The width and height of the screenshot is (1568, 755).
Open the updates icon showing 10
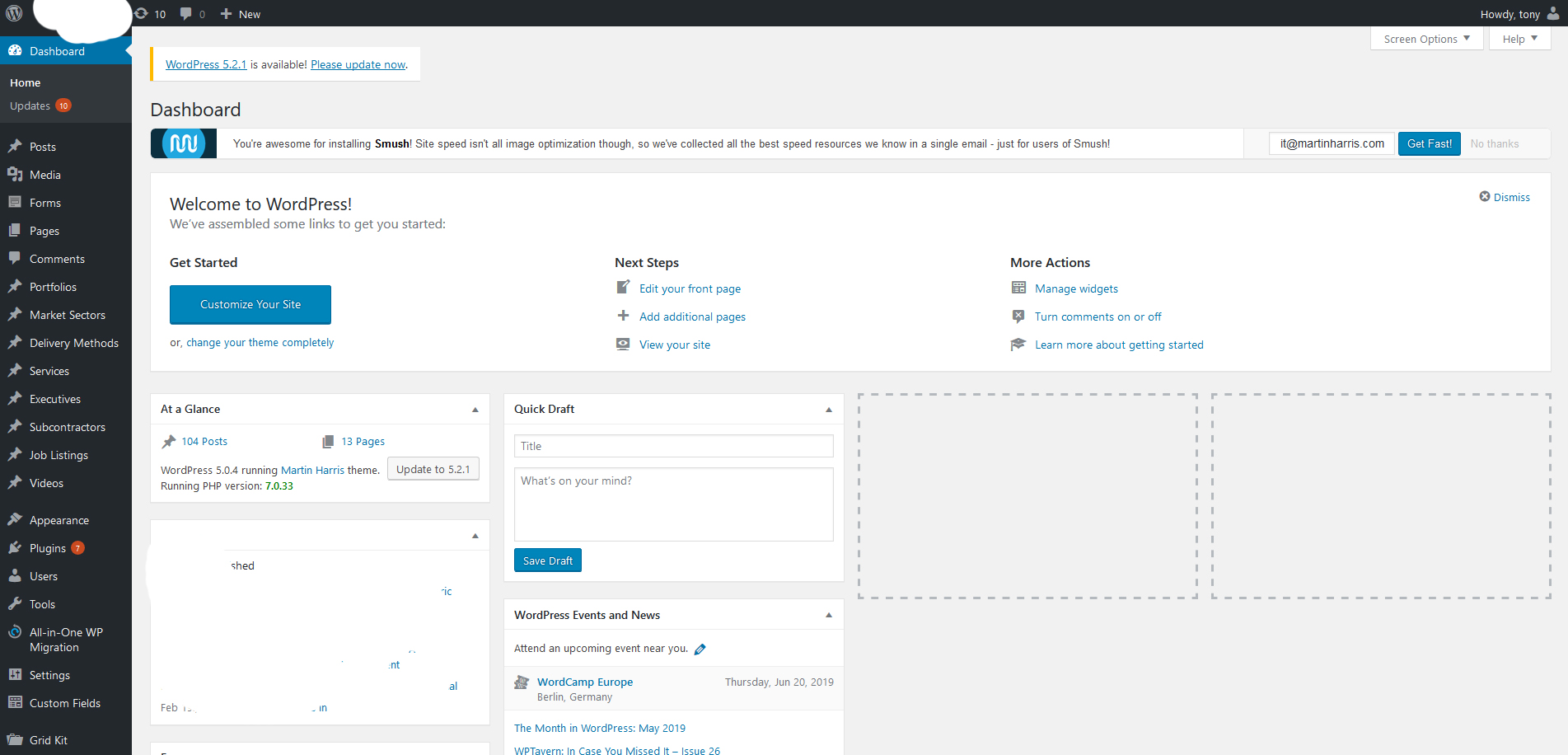pos(151,14)
